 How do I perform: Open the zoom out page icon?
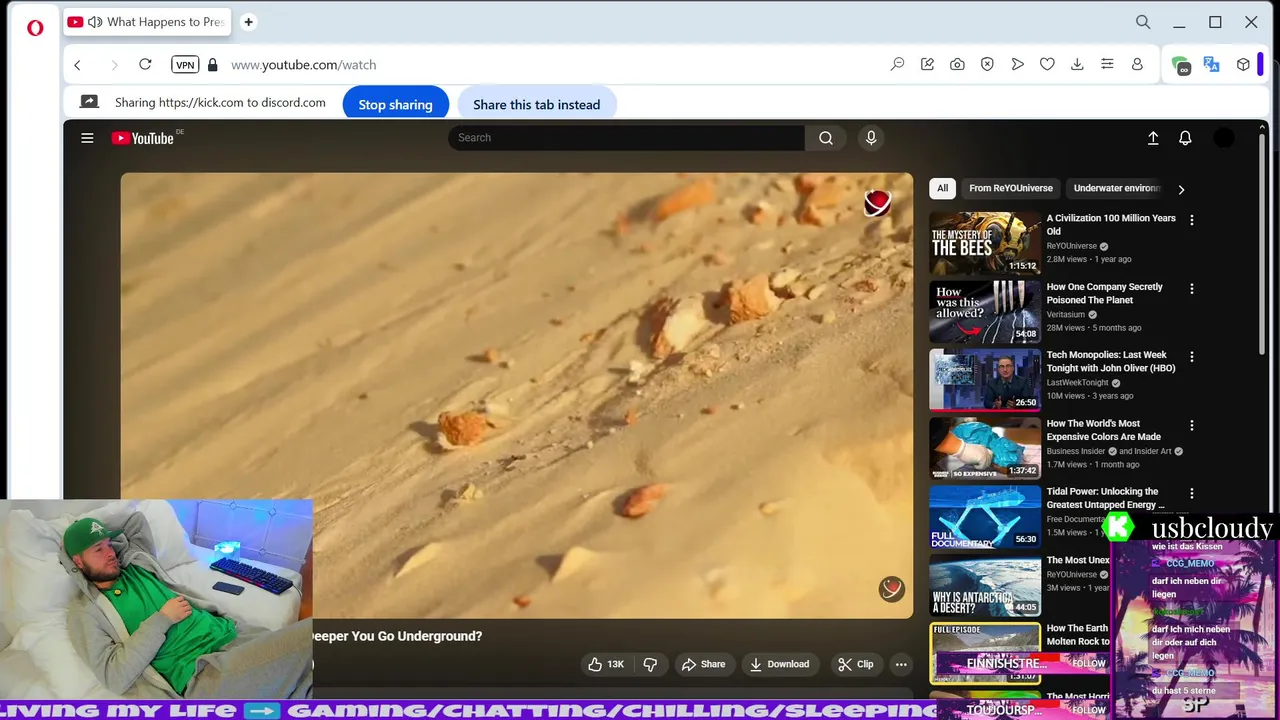point(897,64)
